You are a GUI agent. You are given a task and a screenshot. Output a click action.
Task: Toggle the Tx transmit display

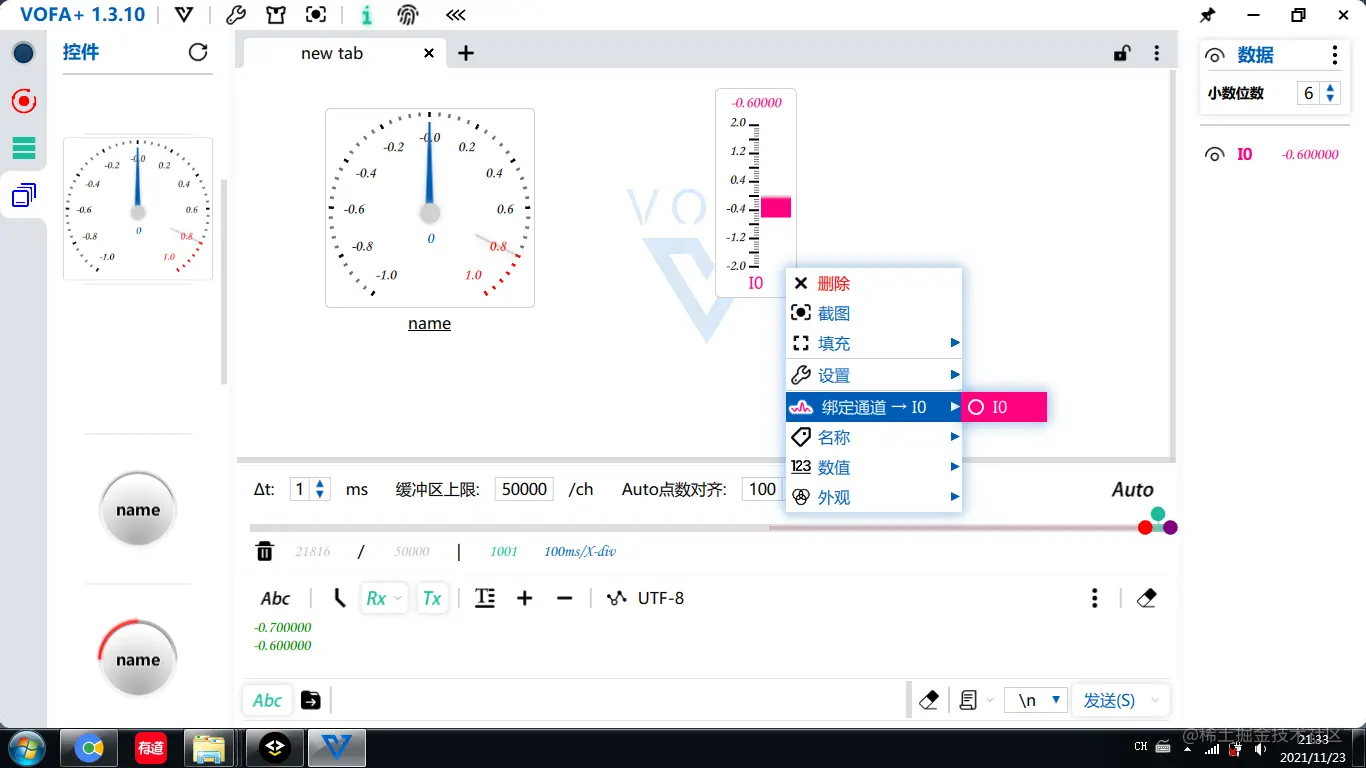coord(432,597)
